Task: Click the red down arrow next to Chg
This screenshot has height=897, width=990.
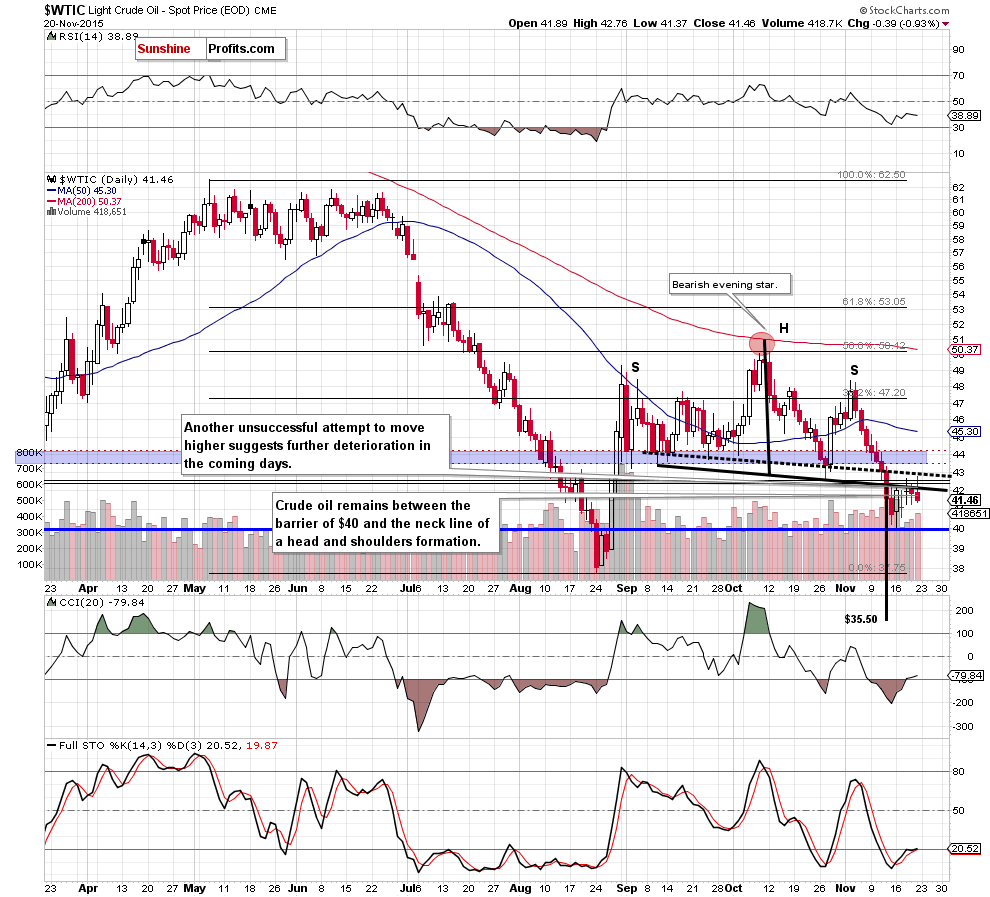Action: click(x=945, y=24)
